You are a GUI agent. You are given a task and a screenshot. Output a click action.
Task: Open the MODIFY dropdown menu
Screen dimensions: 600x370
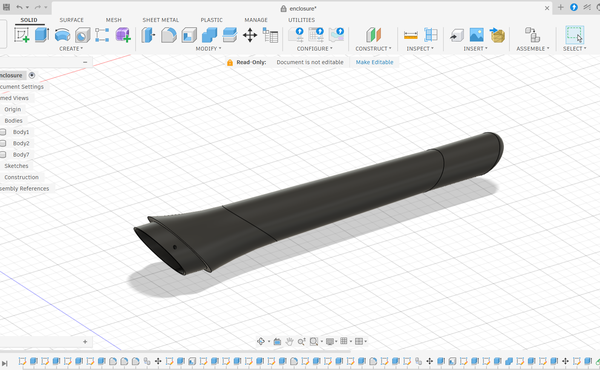click(x=208, y=49)
